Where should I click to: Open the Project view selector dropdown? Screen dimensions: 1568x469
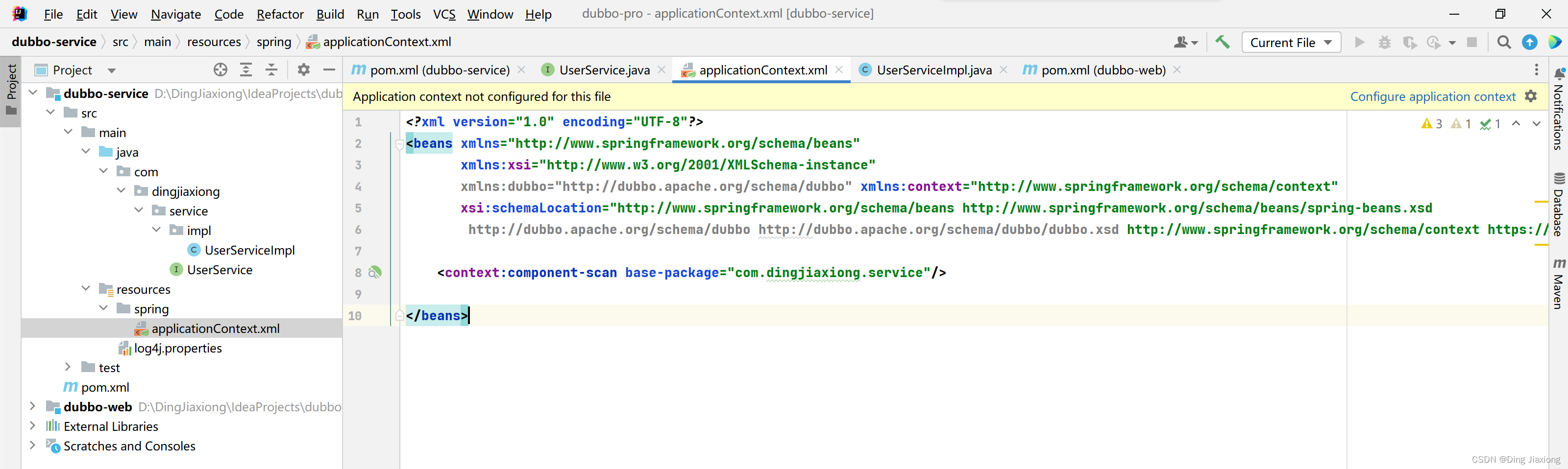click(x=111, y=70)
